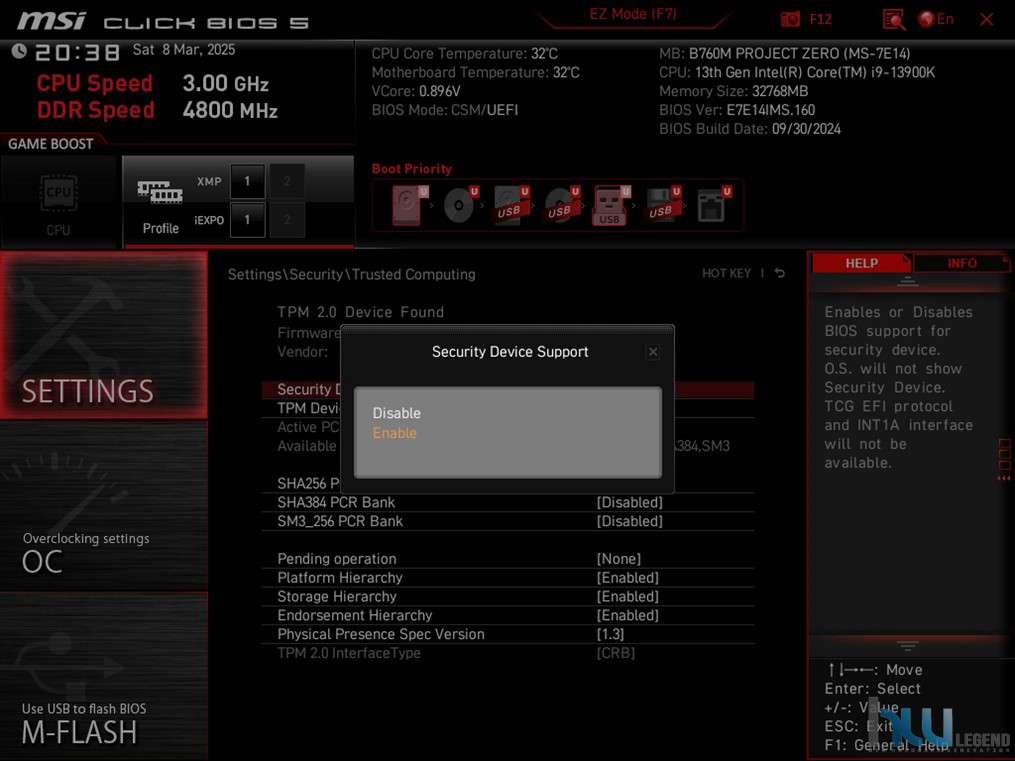This screenshot has width=1015, height=761.
Task: Select the USB CD/DVD boot icon
Action: click(562, 205)
